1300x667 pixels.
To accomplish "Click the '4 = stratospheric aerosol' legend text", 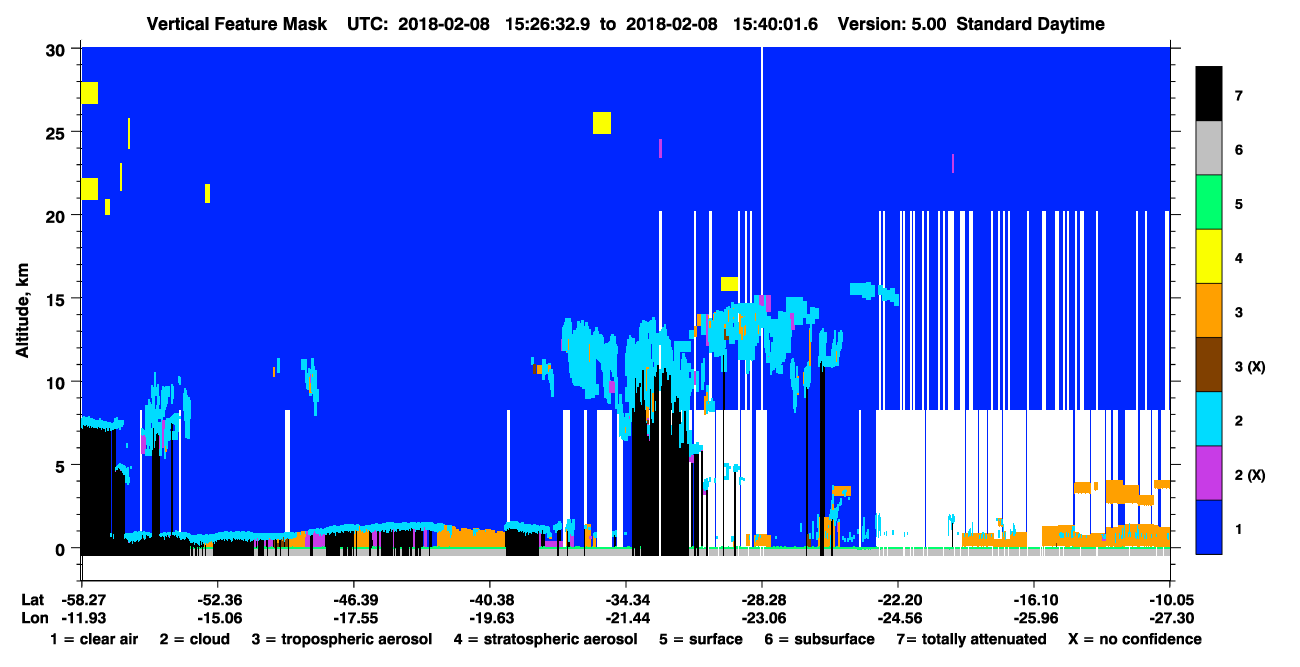I will tap(545, 639).
